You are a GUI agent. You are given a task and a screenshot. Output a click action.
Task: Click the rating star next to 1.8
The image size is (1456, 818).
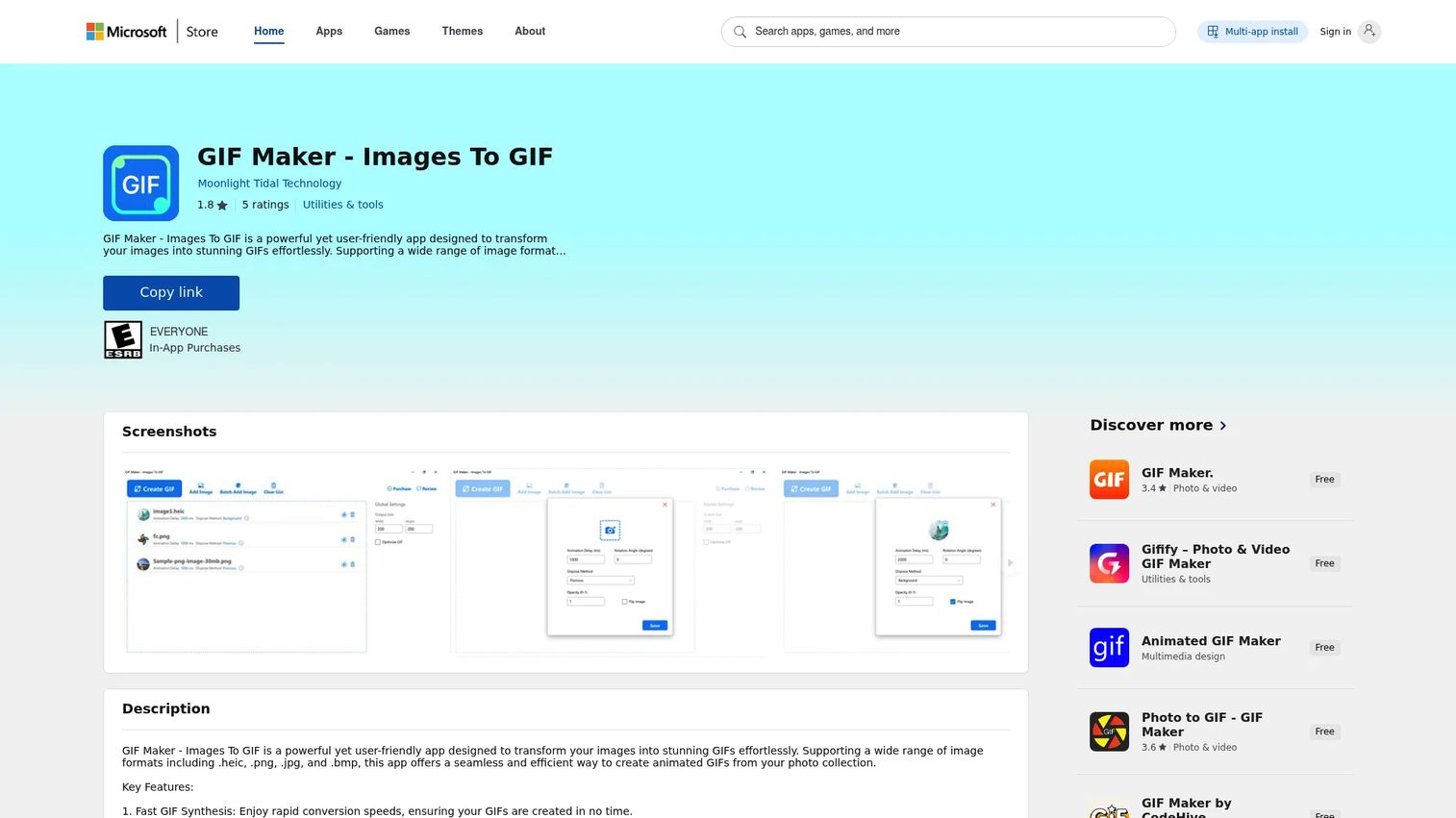(222, 205)
